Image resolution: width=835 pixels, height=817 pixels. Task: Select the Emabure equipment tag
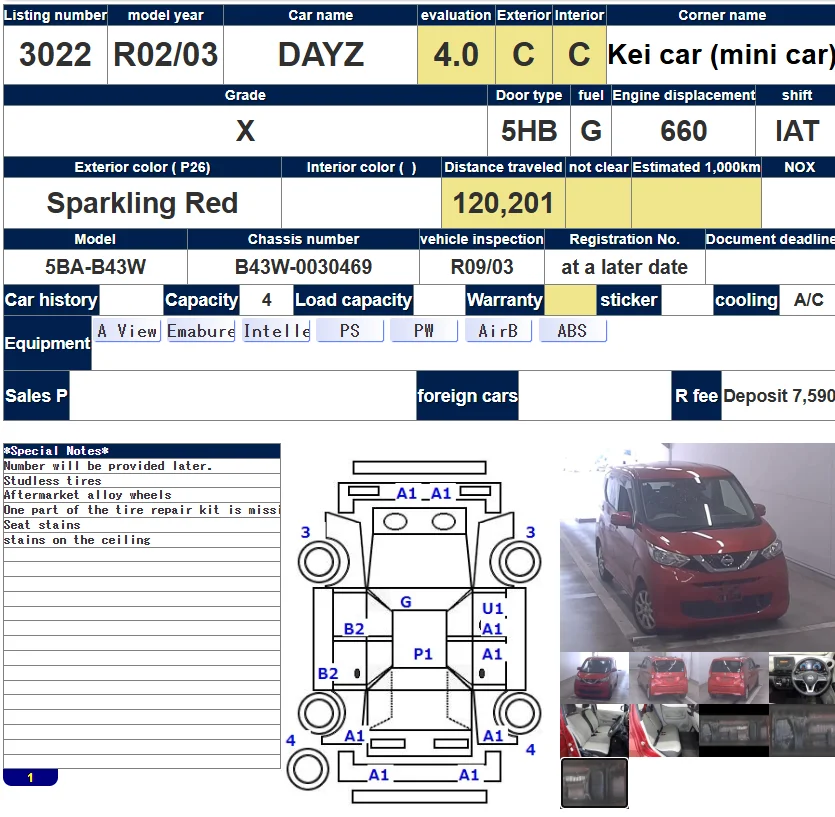coord(201,331)
